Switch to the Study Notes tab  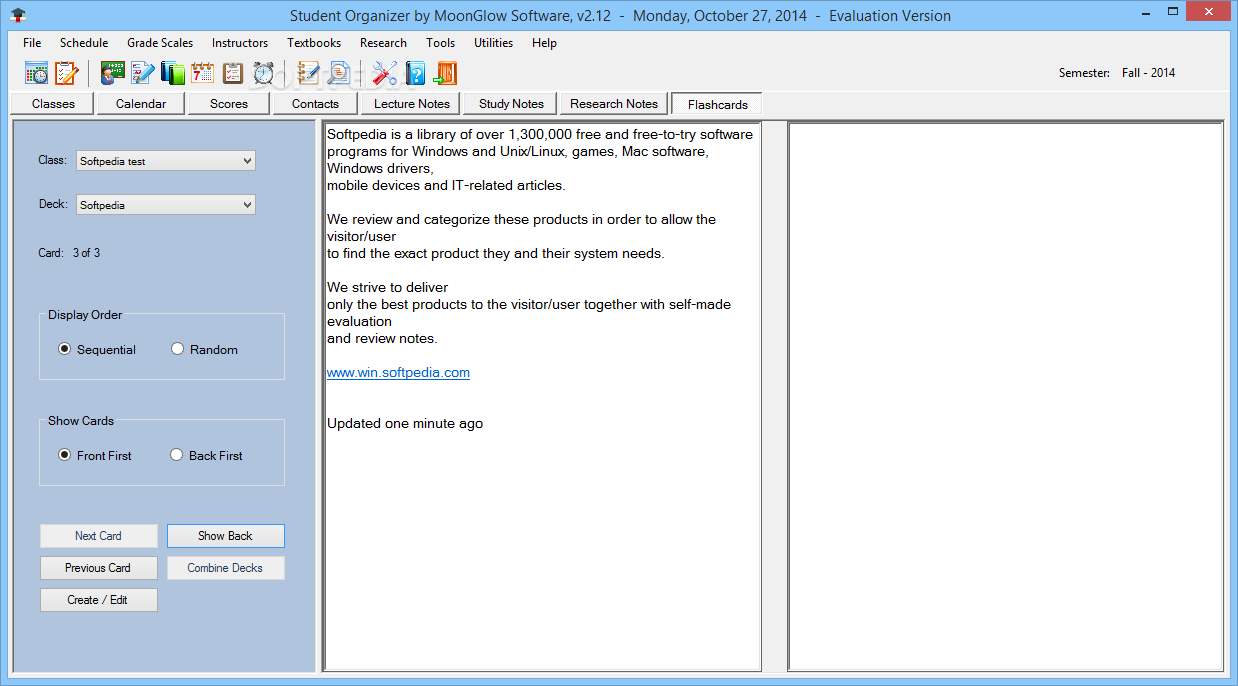[x=511, y=103]
